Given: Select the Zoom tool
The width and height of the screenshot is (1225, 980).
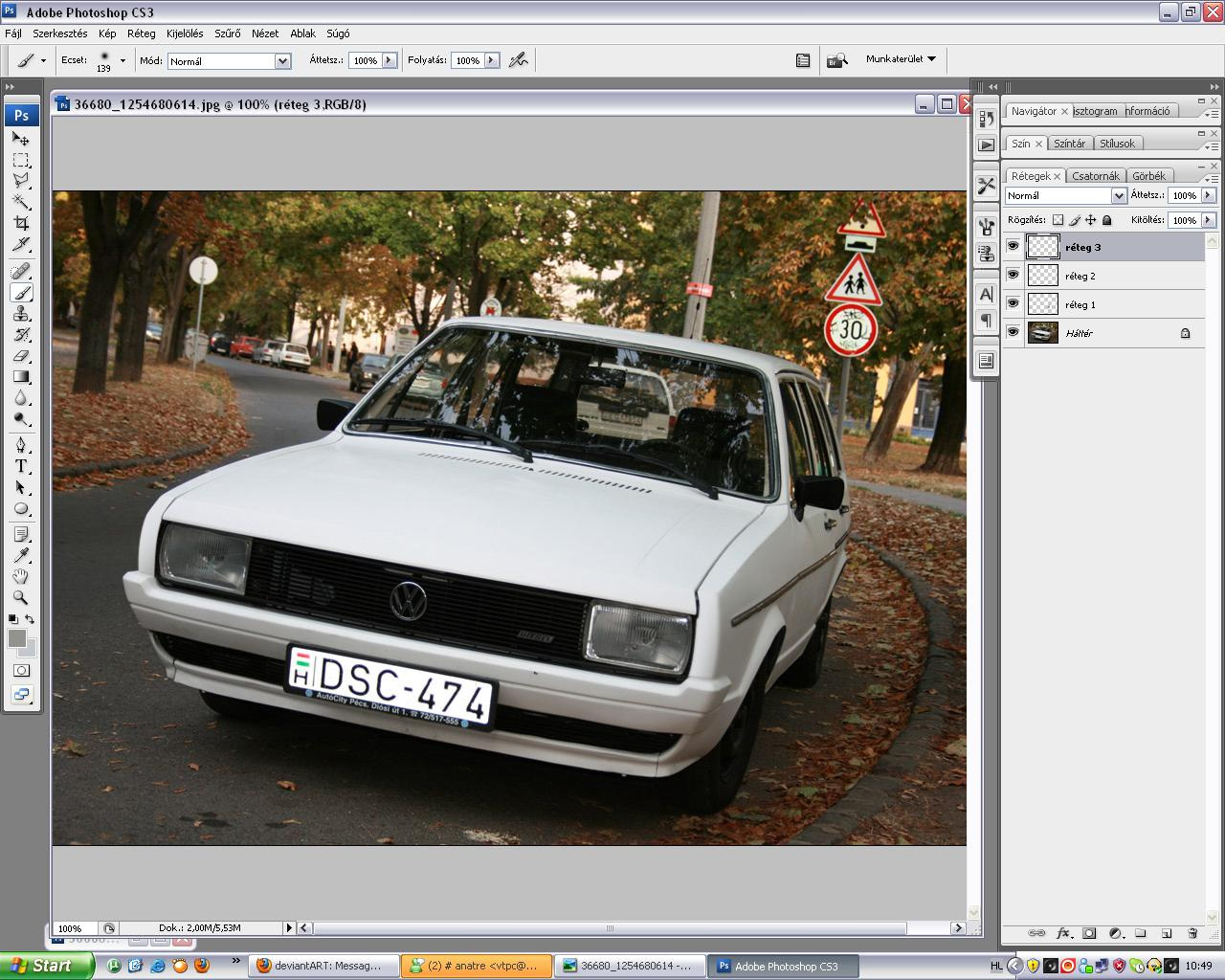Looking at the screenshot, I should coord(21,597).
